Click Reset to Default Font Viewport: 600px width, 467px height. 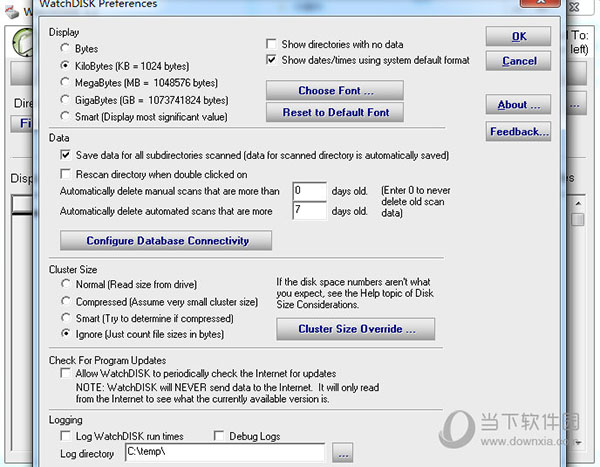(335, 112)
